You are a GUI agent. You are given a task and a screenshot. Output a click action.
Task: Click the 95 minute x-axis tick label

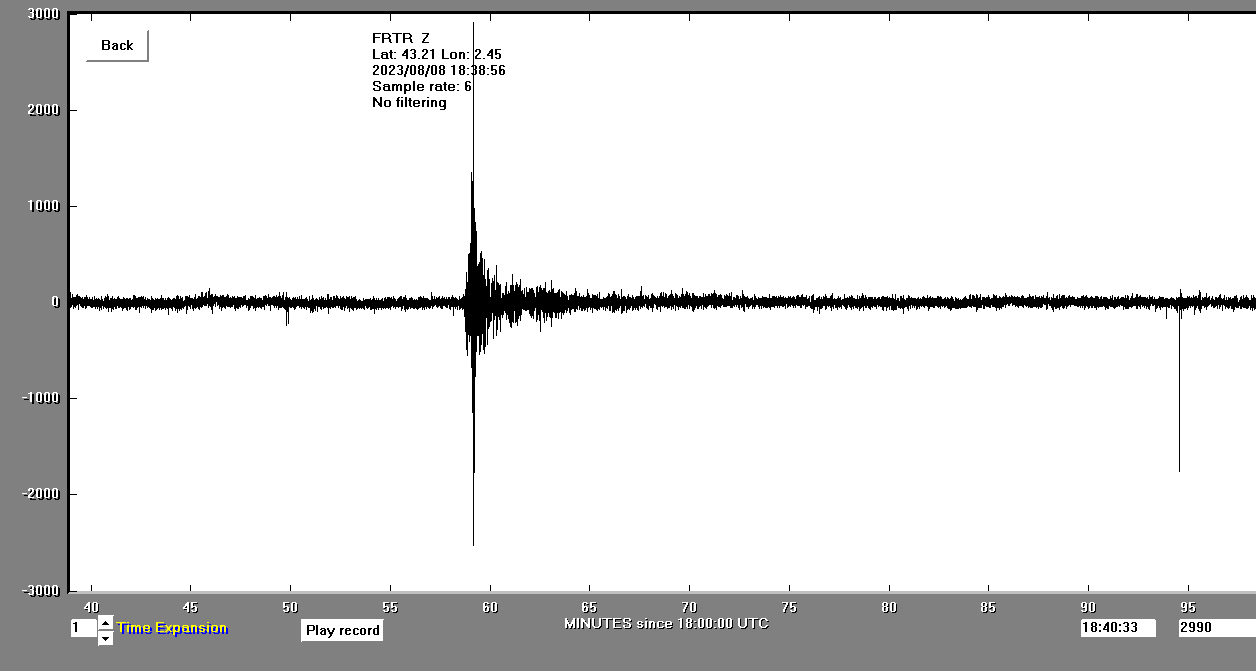(x=1188, y=607)
